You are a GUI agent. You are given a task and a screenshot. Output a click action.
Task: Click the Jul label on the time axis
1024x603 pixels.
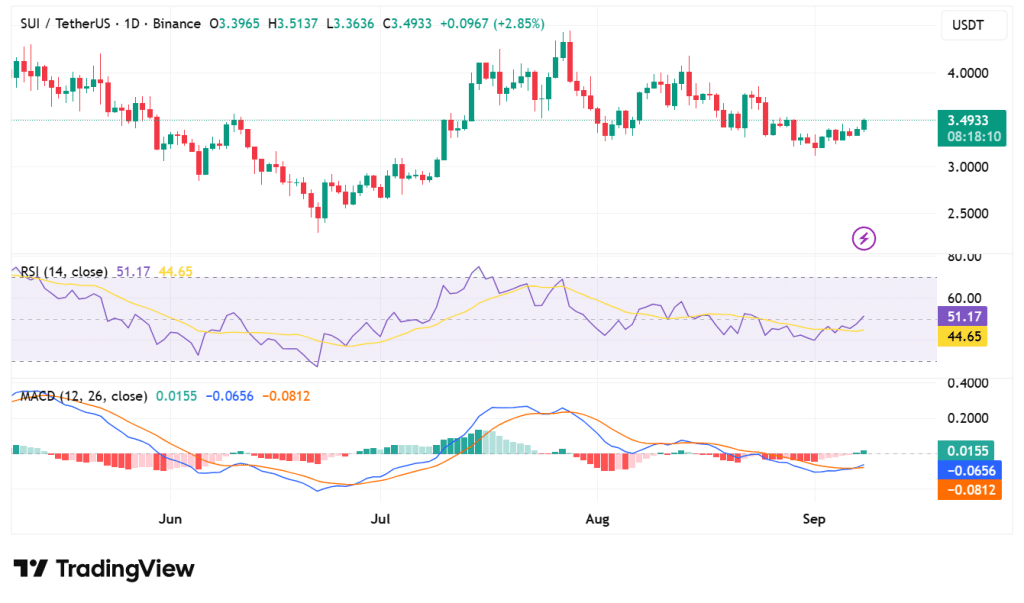[379, 519]
